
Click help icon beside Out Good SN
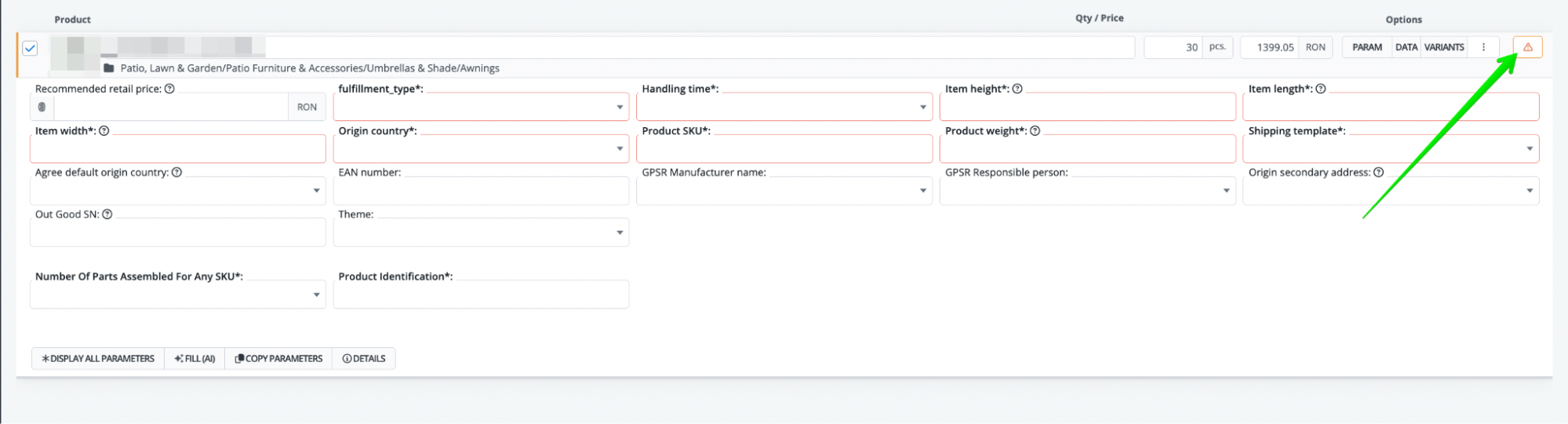pyautogui.click(x=107, y=214)
